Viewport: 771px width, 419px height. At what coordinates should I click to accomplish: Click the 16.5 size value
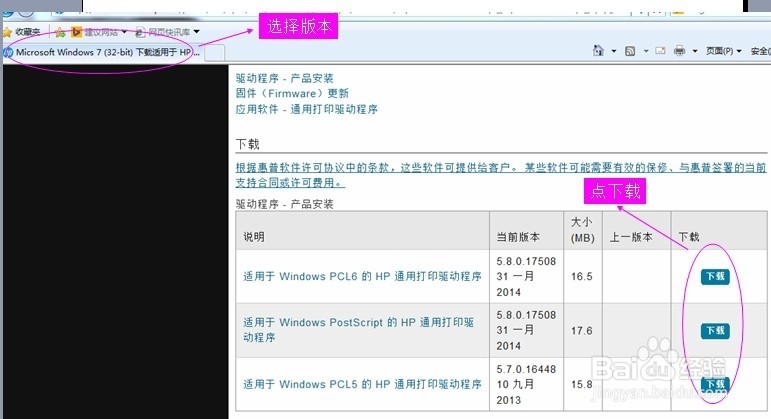point(582,276)
